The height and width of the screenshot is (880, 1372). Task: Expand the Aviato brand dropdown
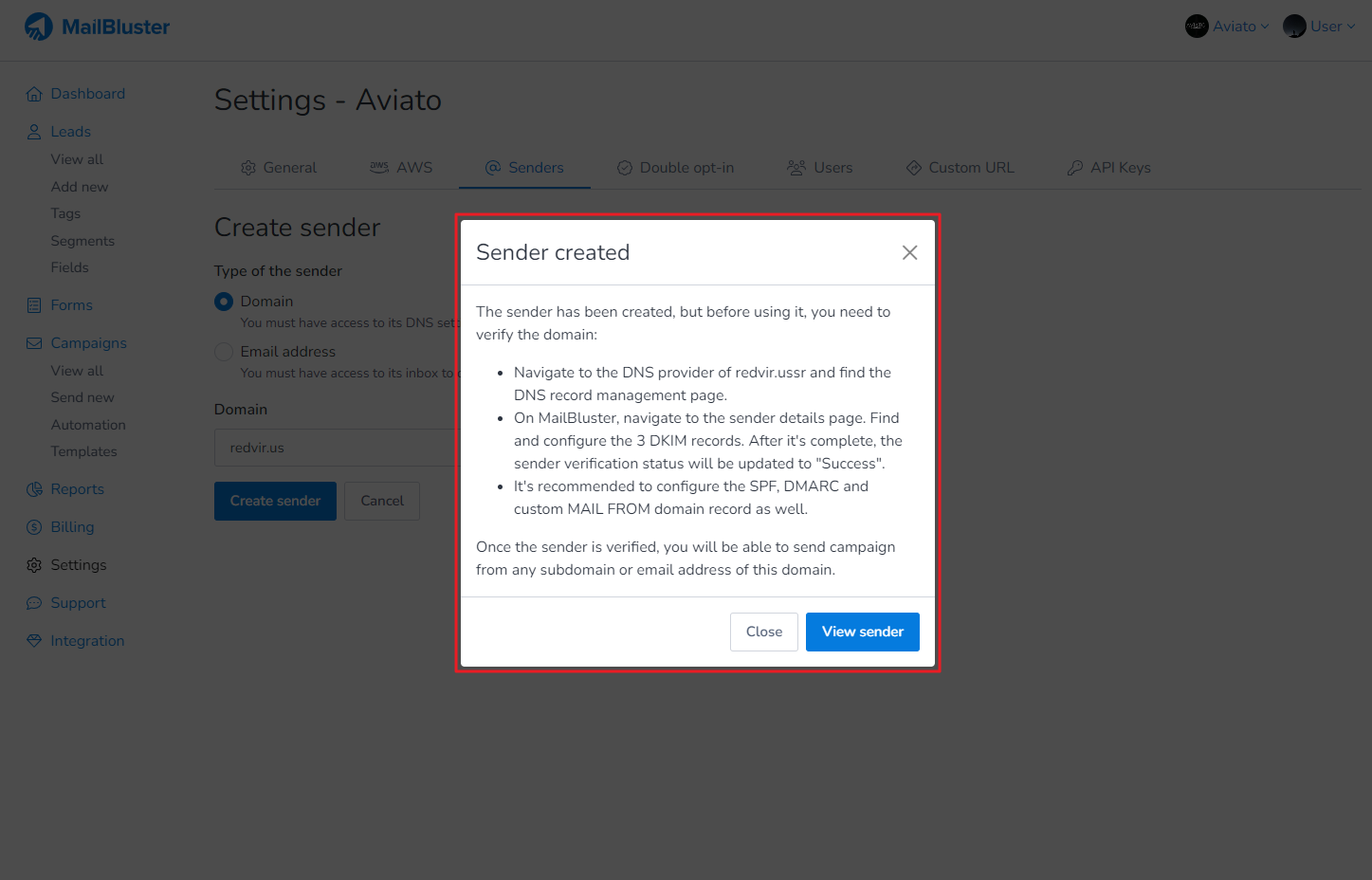[1227, 27]
